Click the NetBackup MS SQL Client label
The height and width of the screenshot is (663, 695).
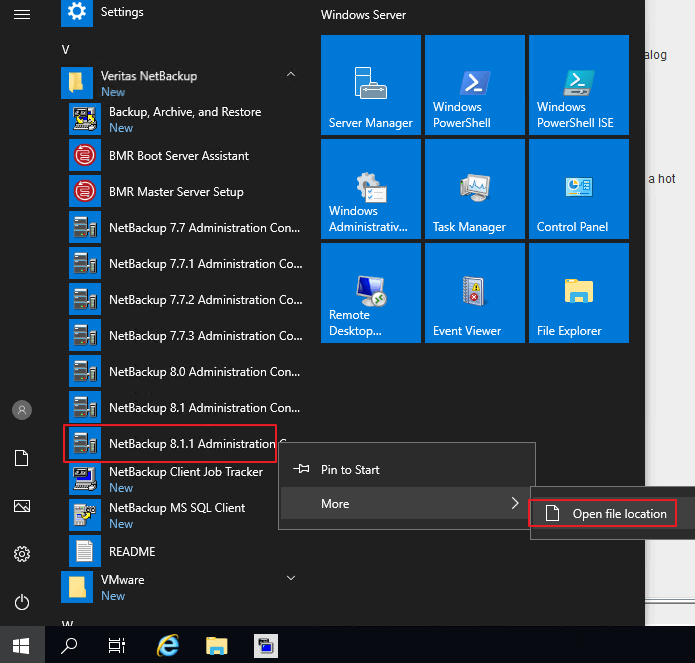click(x=177, y=508)
